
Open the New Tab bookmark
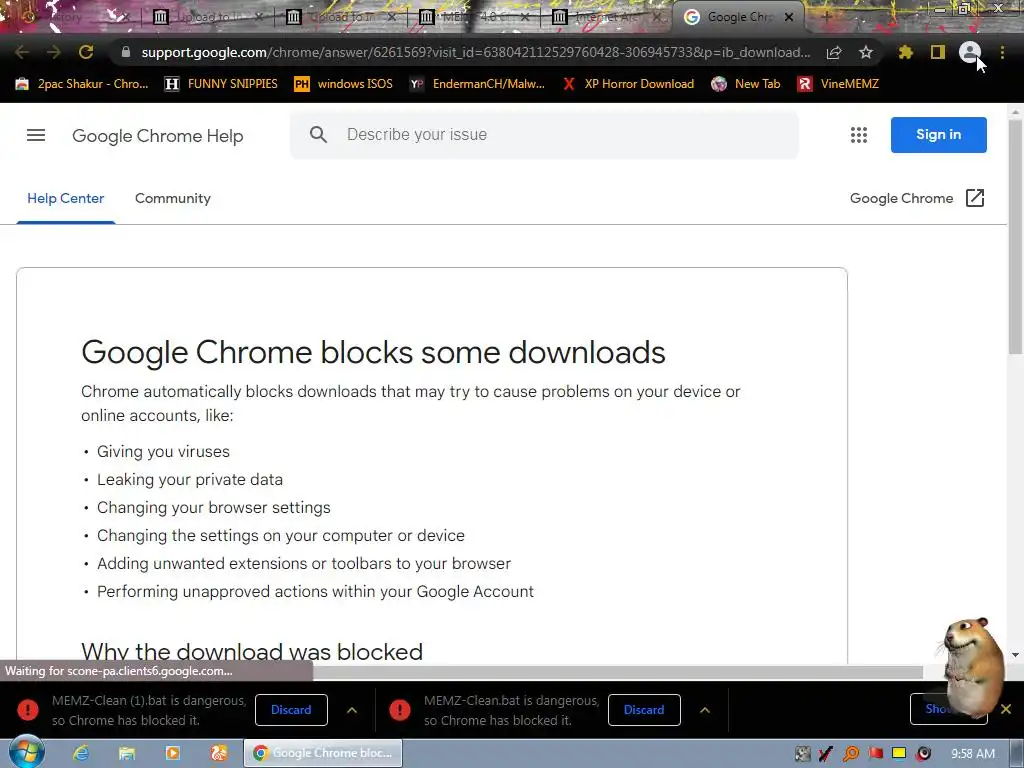coord(746,84)
